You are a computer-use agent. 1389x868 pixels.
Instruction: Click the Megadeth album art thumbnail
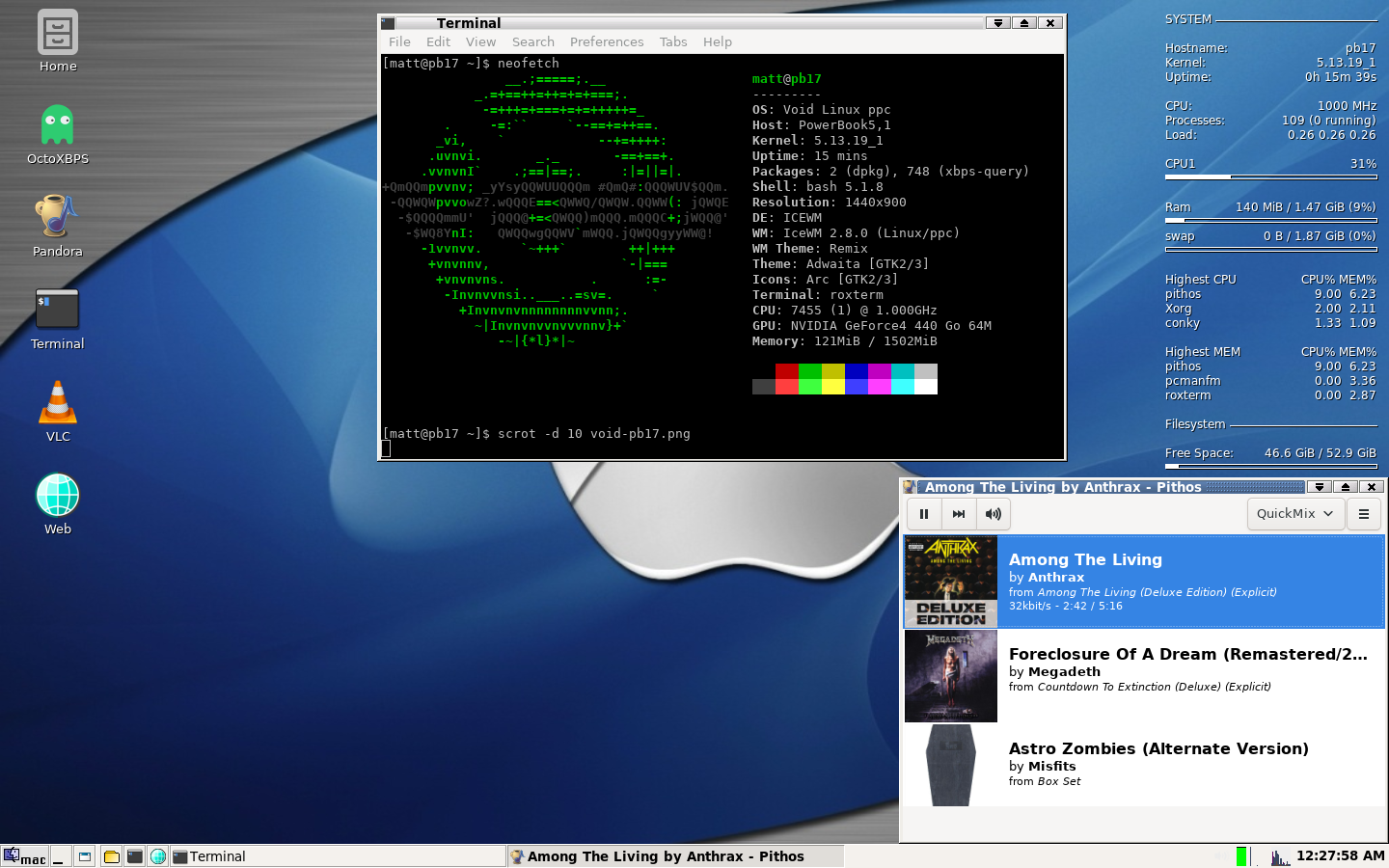coord(951,676)
